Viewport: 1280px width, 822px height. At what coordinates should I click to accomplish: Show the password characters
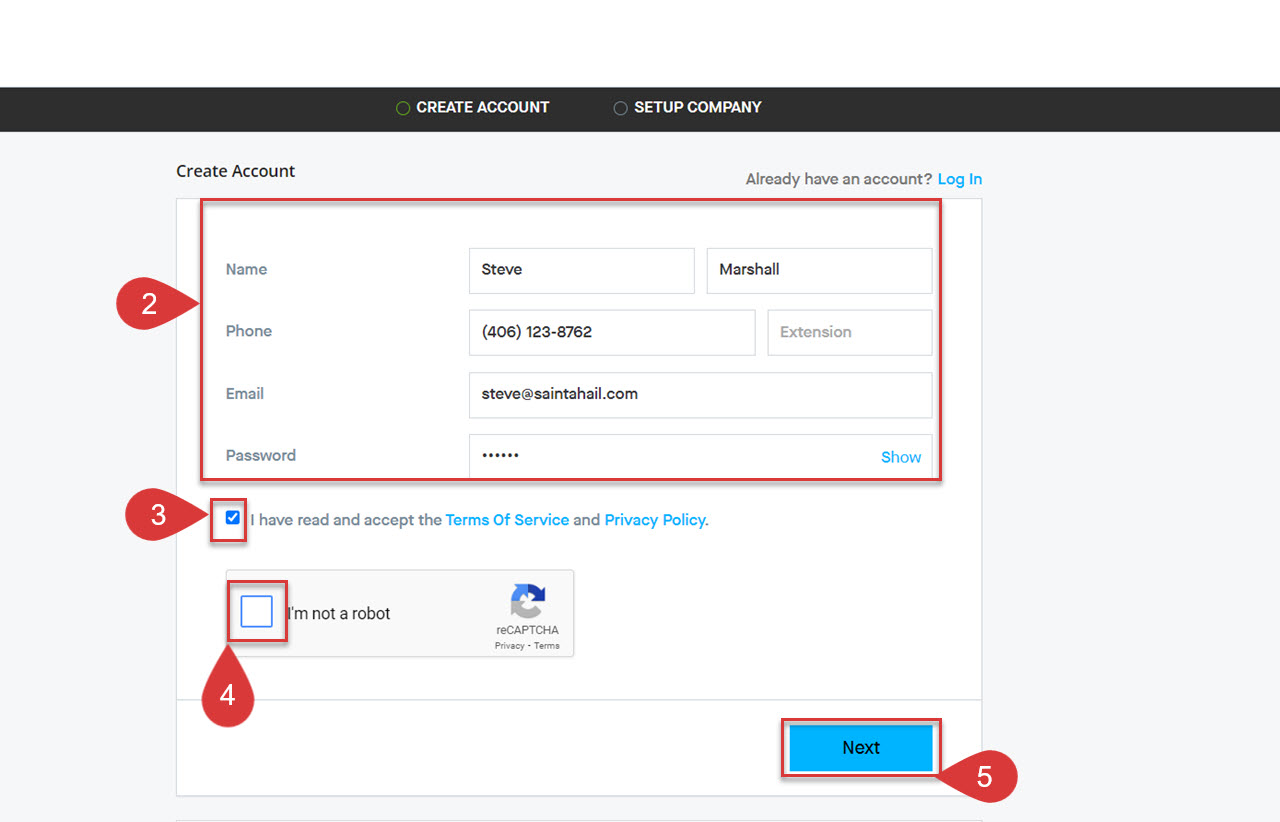900,457
